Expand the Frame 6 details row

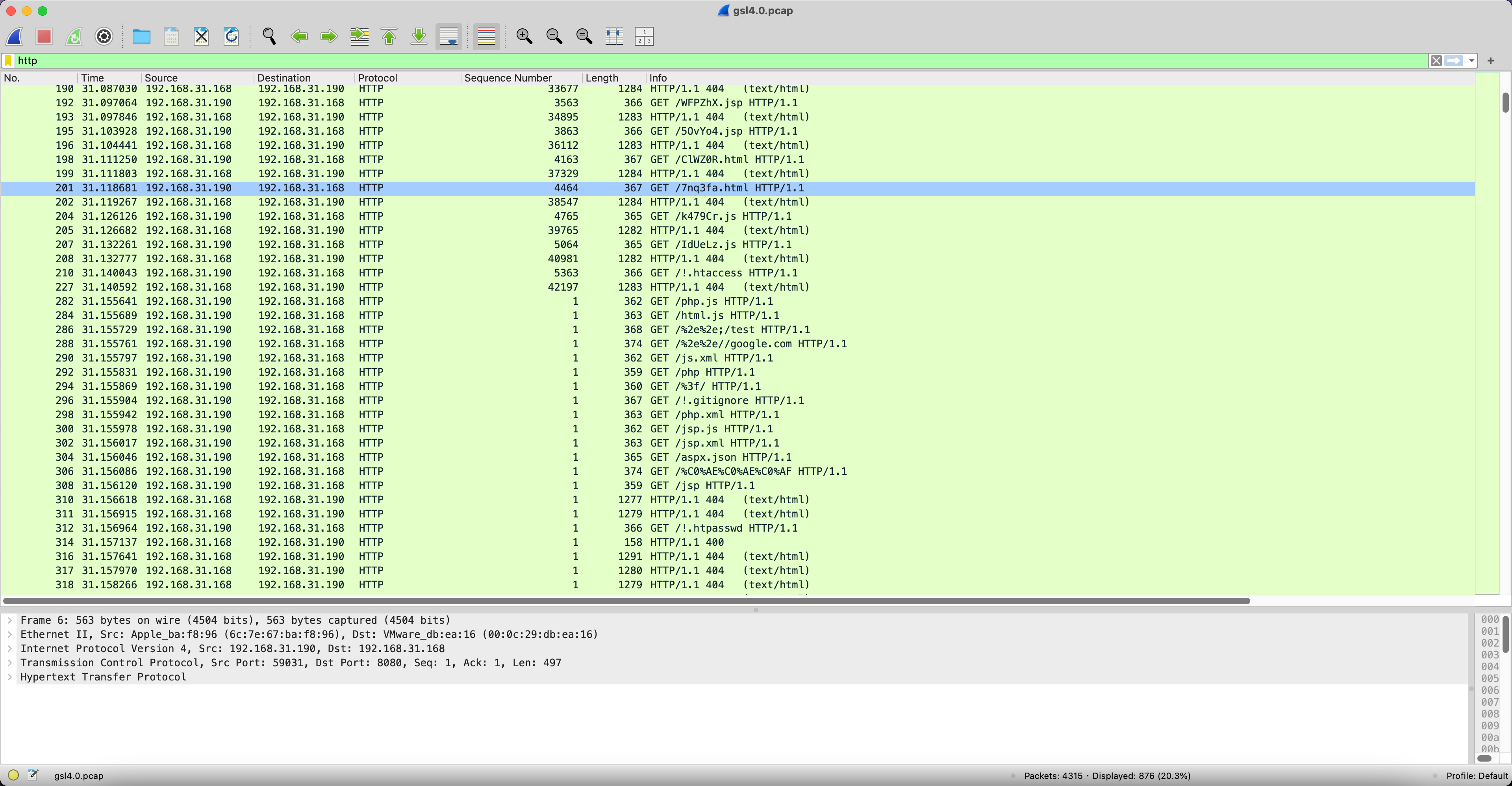click(x=9, y=620)
